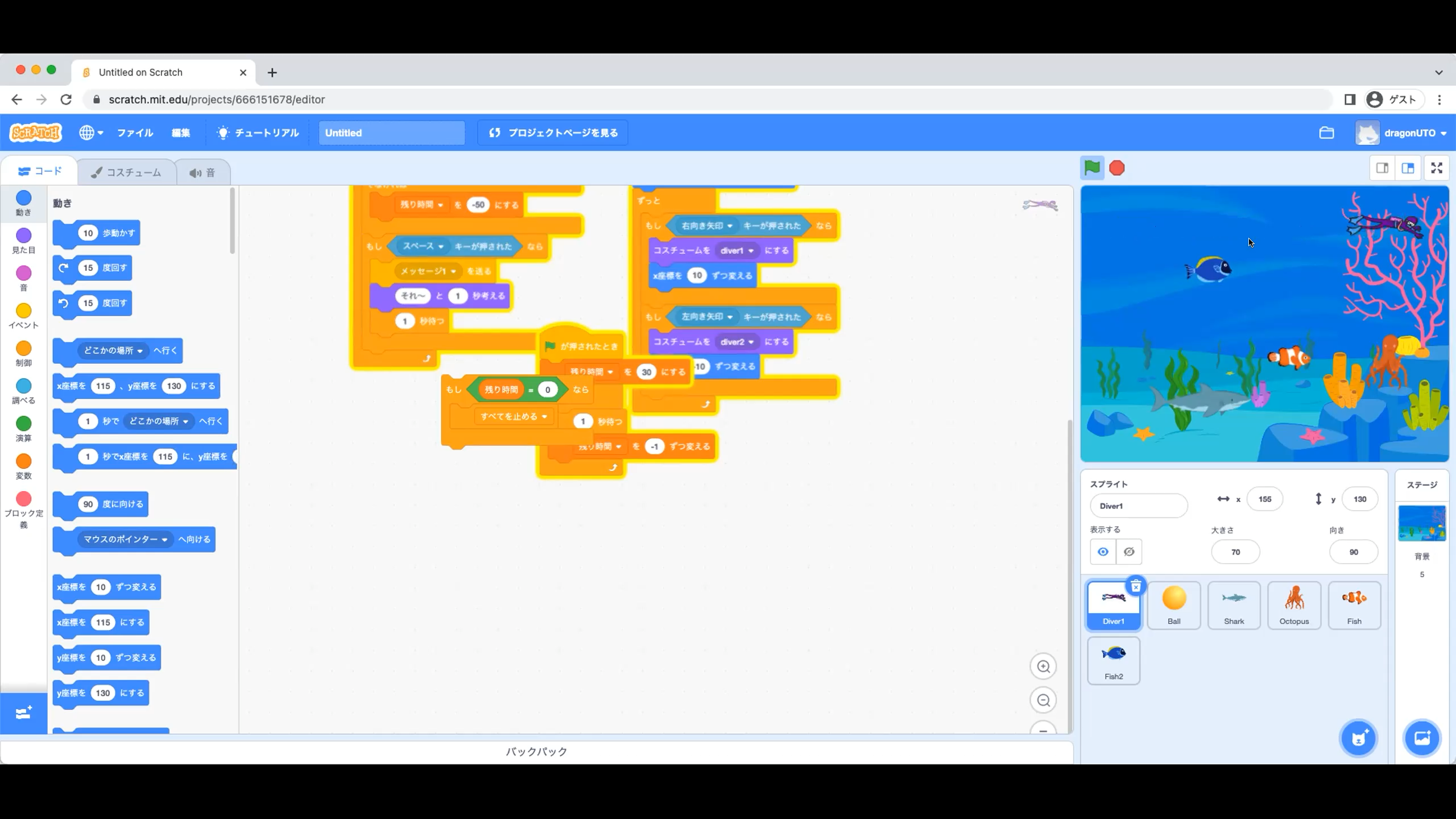The width and height of the screenshot is (1456, 819).
Task: Zoom out the code workspace
Action: (x=1043, y=700)
